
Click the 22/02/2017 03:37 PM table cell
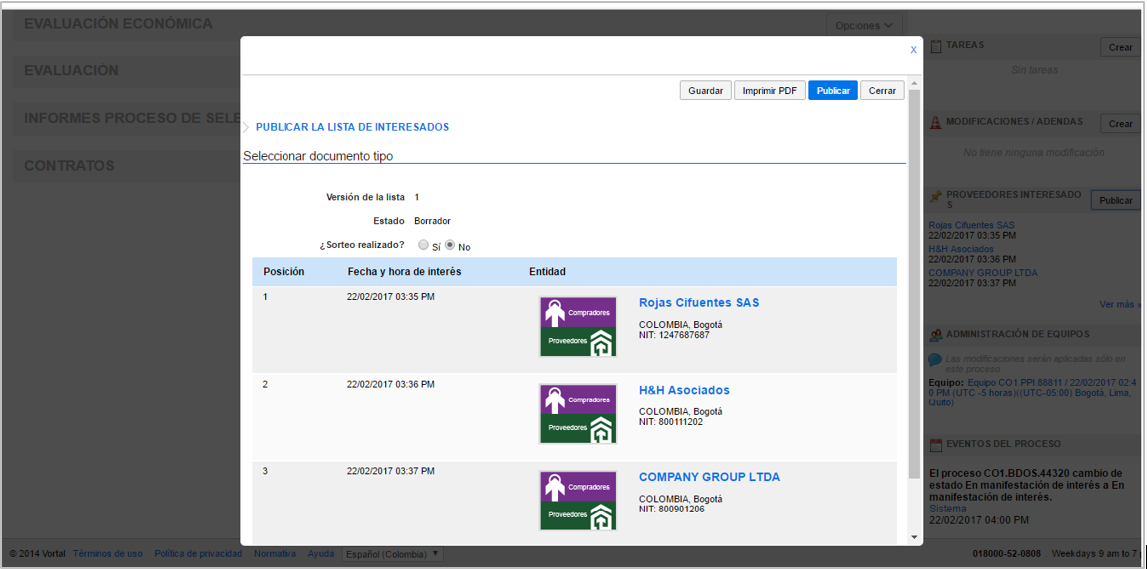[x=391, y=471]
